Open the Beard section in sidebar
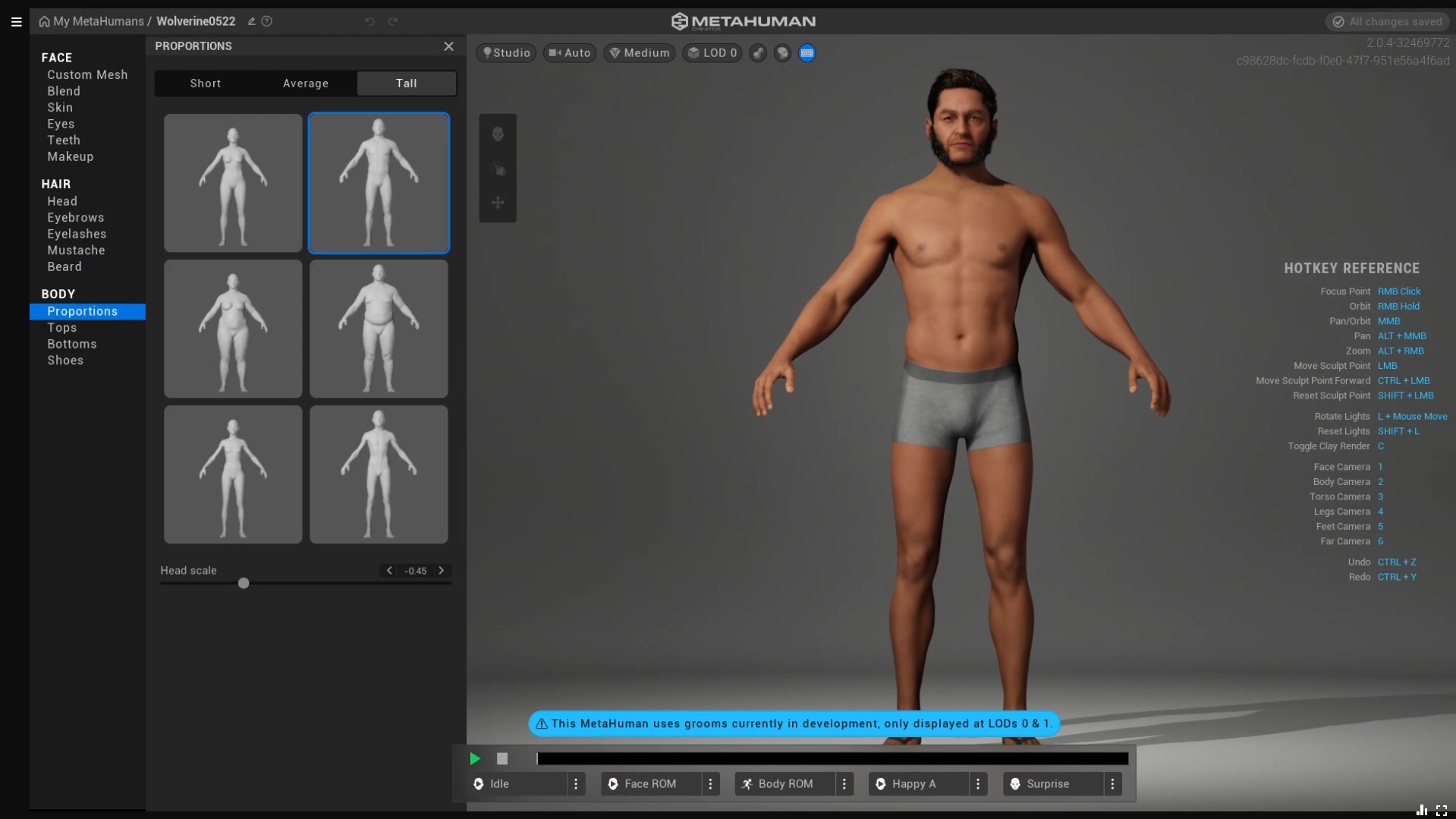 click(64, 267)
